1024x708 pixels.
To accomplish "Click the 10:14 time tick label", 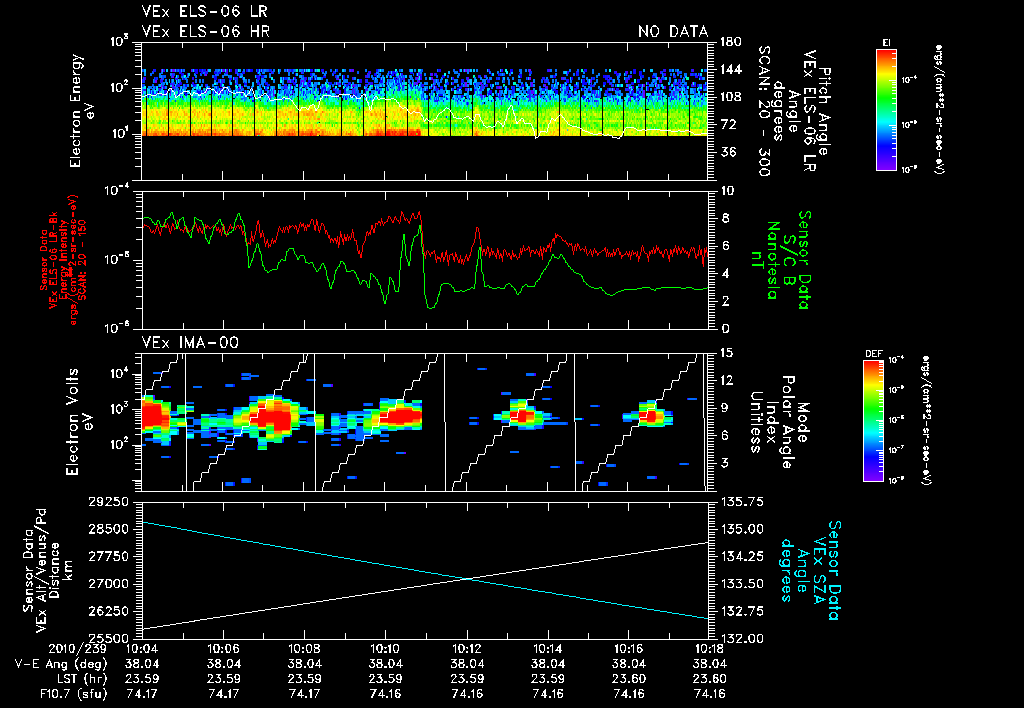I will pos(548,649).
